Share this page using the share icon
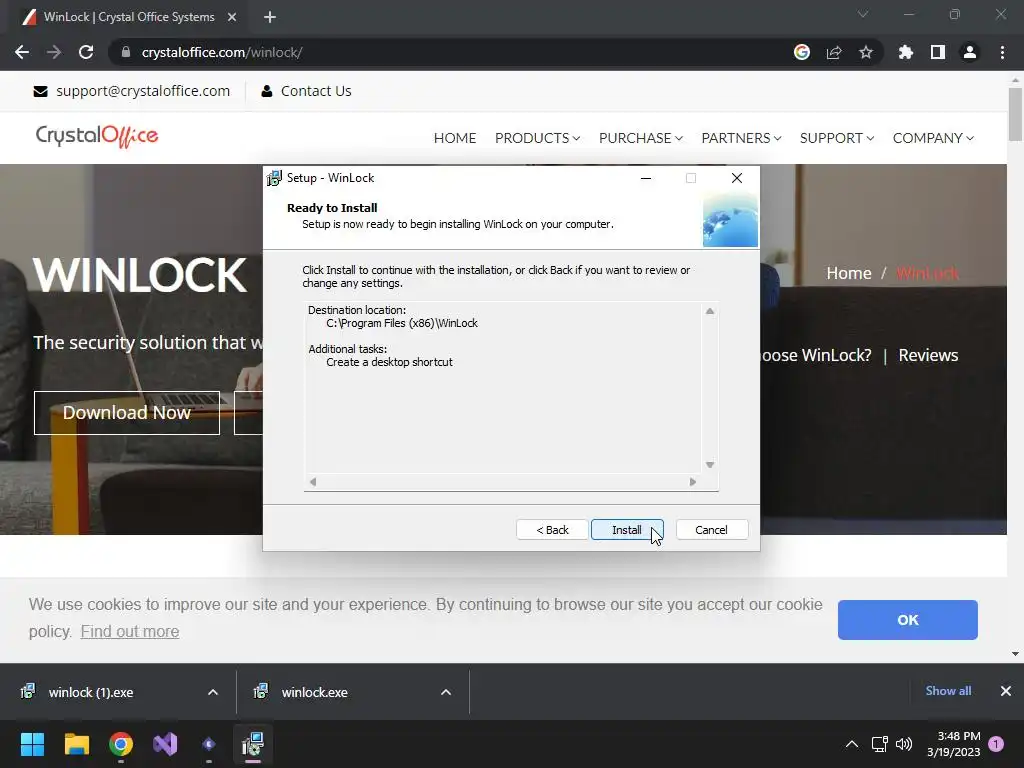Image resolution: width=1024 pixels, height=768 pixels. click(834, 52)
